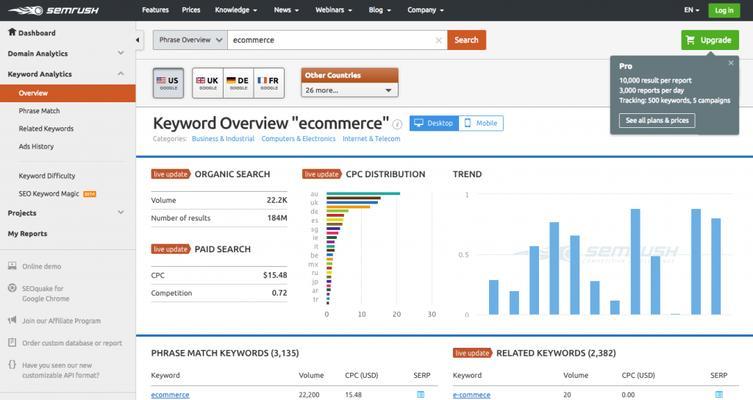Click the orange Search button

[466, 40]
